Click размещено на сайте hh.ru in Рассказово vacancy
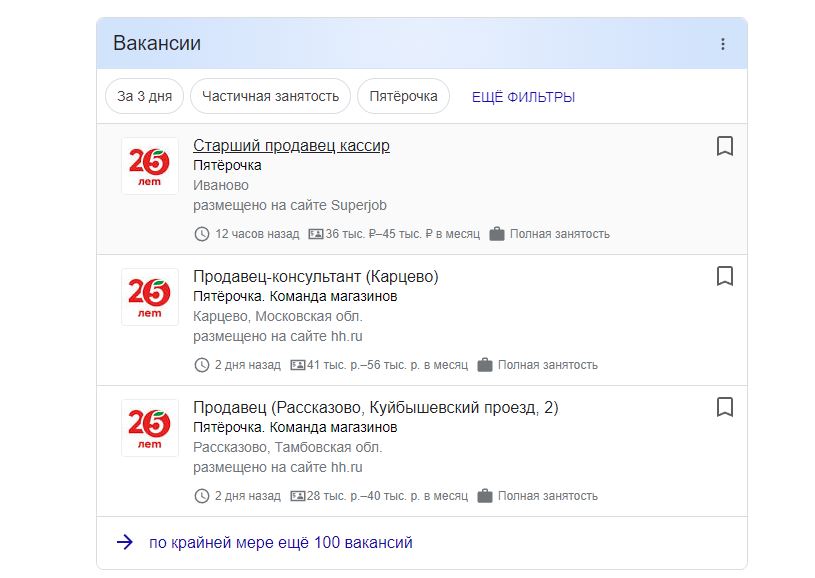This screenshot has width=815, height=578. point(278,468)
